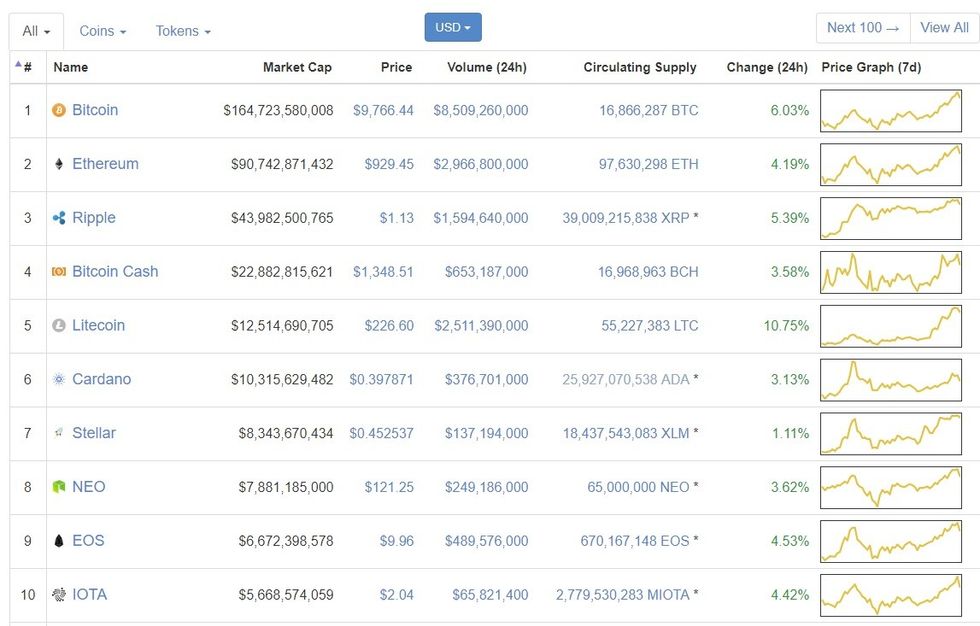Open the Coins menu
The height and width of the screenshot is (626, 980).
(101, 31)
